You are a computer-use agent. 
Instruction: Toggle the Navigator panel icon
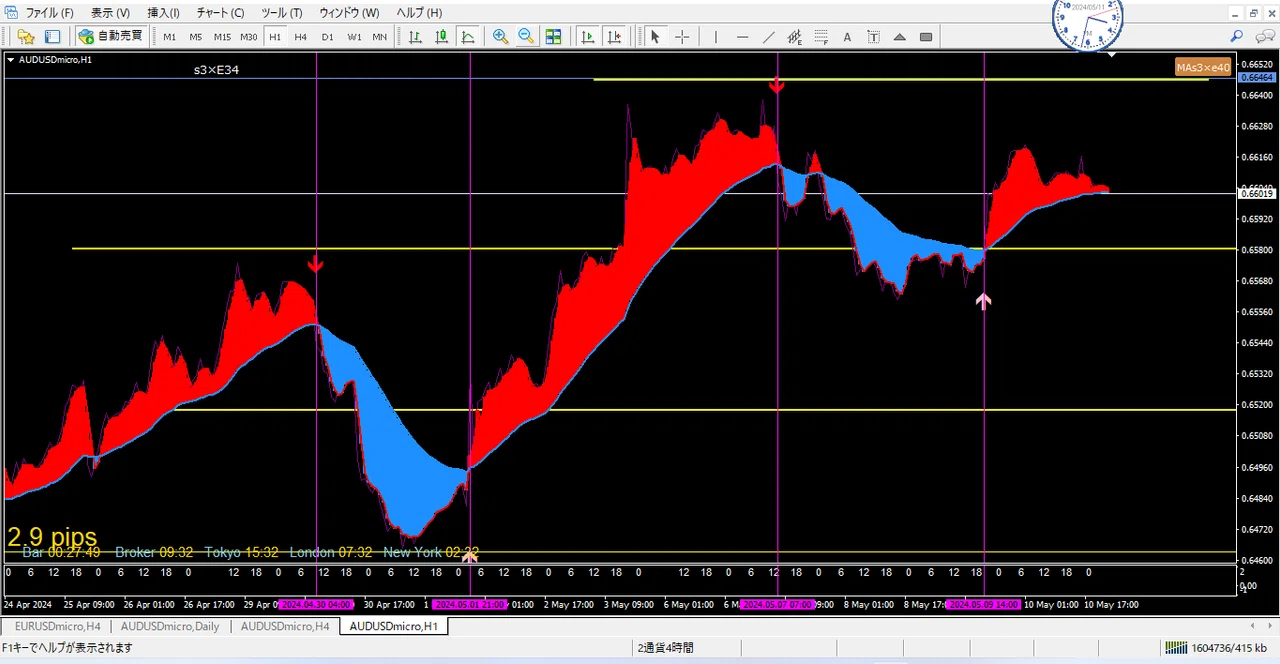click(52, 36)
